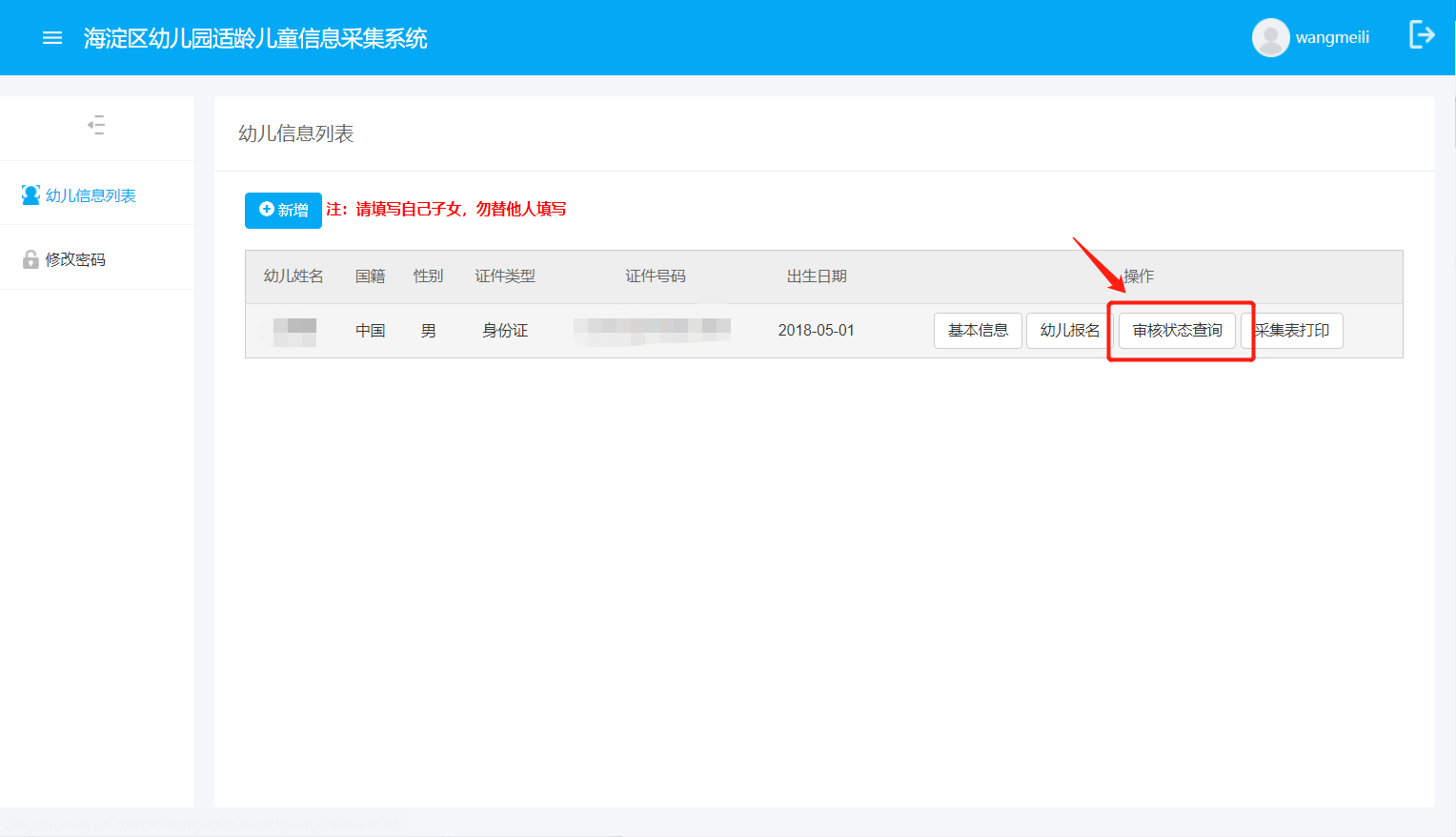Click the red note about 请填写自己子女

point(446,210)
